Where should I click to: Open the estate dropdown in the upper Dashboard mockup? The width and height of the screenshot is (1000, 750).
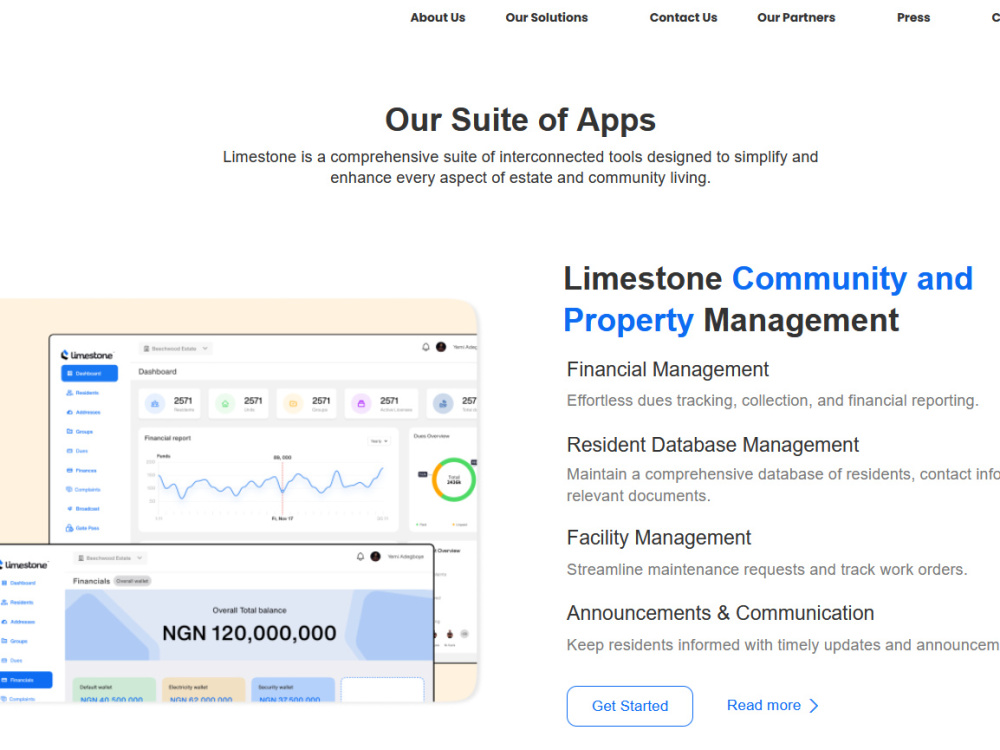coord(175,349)
